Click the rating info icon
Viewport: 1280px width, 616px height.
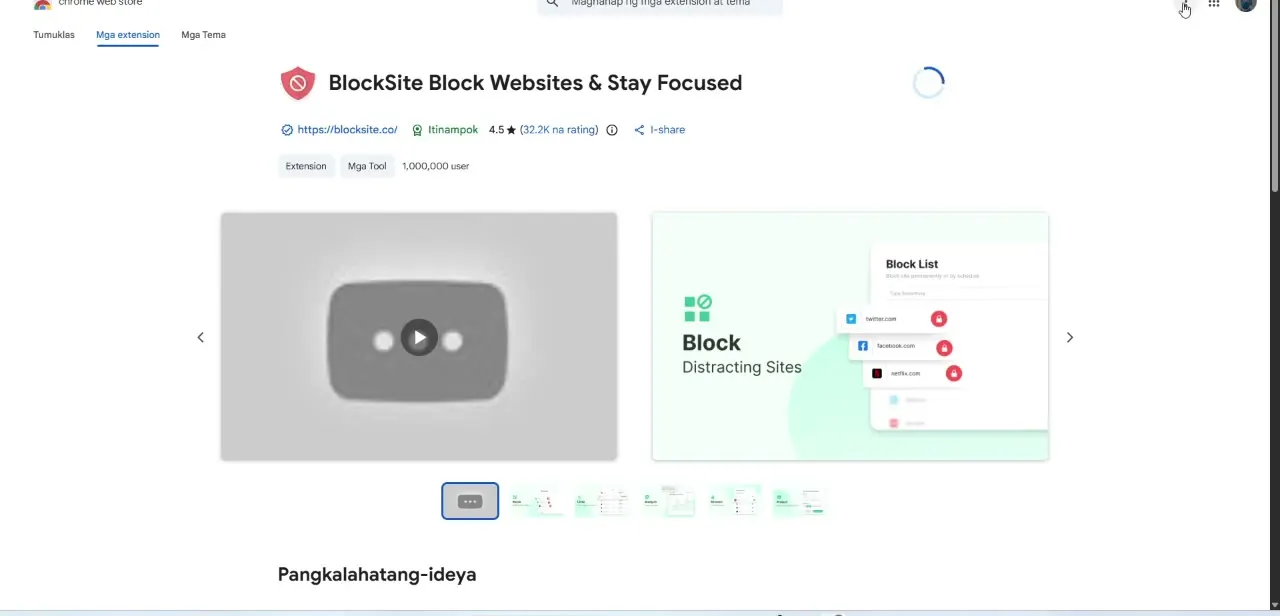click(612, 130)
